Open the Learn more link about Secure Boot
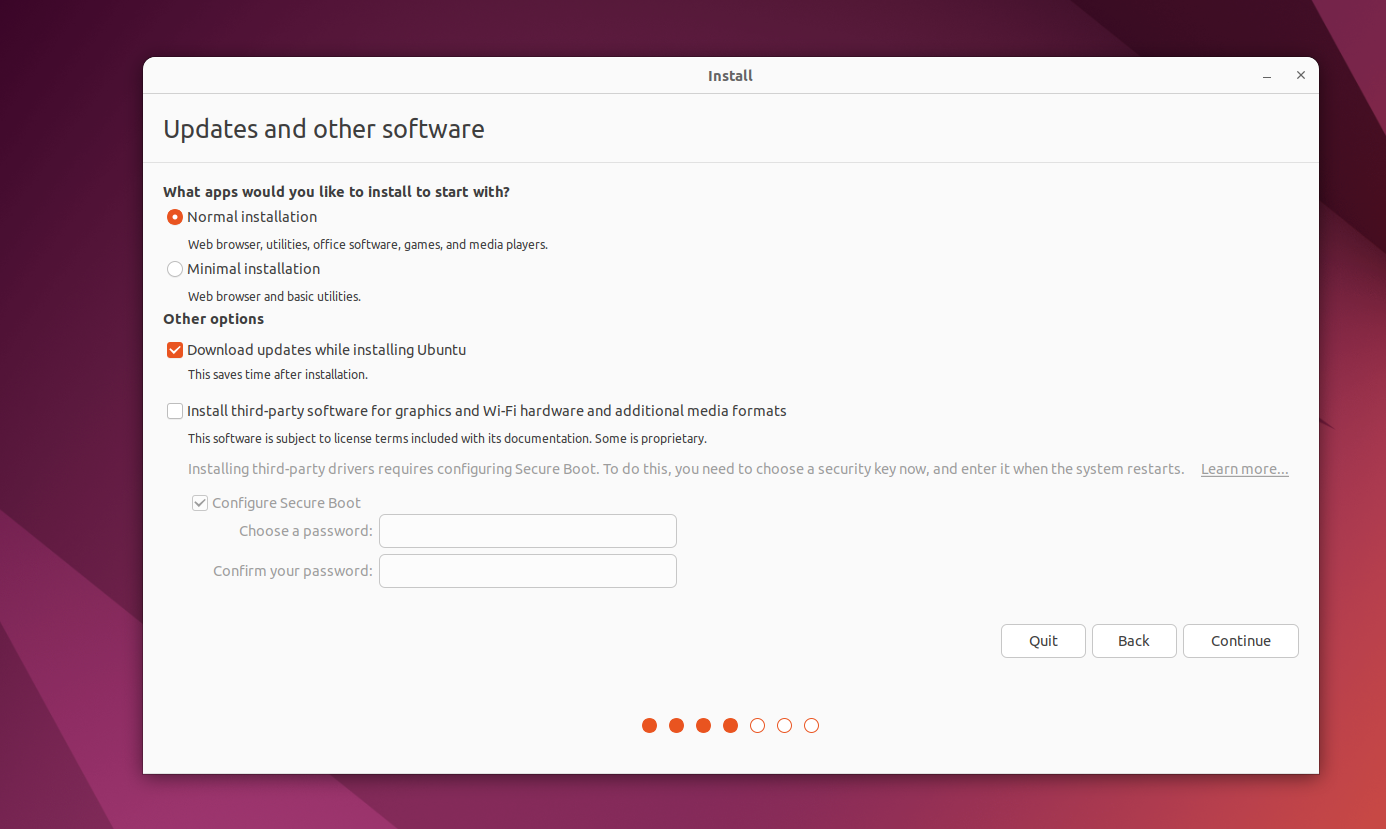Image resolution: width=1386 pixels, height=829 pixels. pos(1244,468)
